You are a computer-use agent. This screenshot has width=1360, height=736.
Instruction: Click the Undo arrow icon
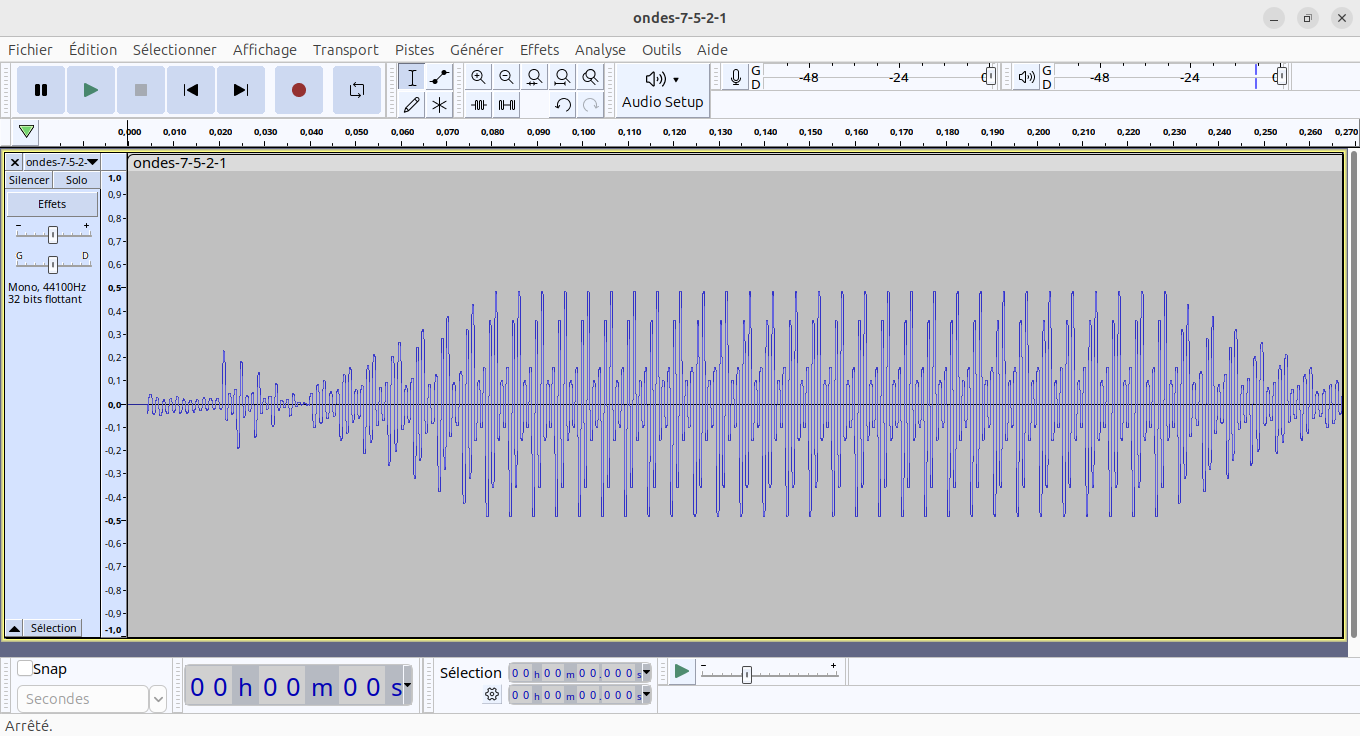pos(563,104)
